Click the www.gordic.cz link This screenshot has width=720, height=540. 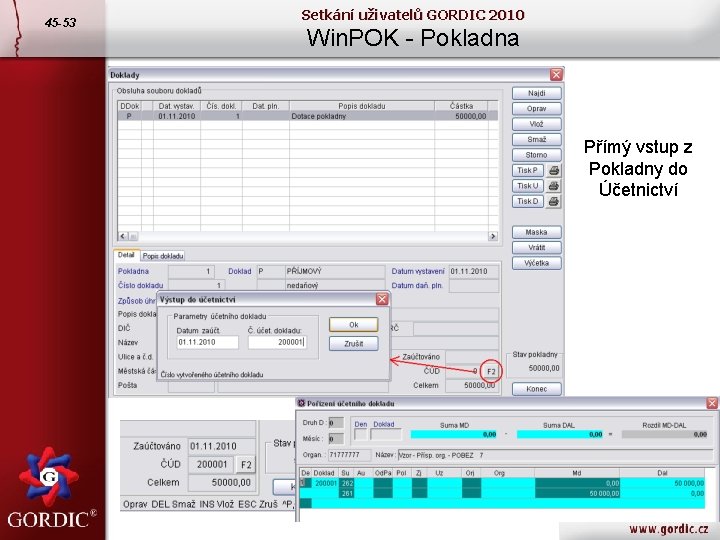pos(669,529)
